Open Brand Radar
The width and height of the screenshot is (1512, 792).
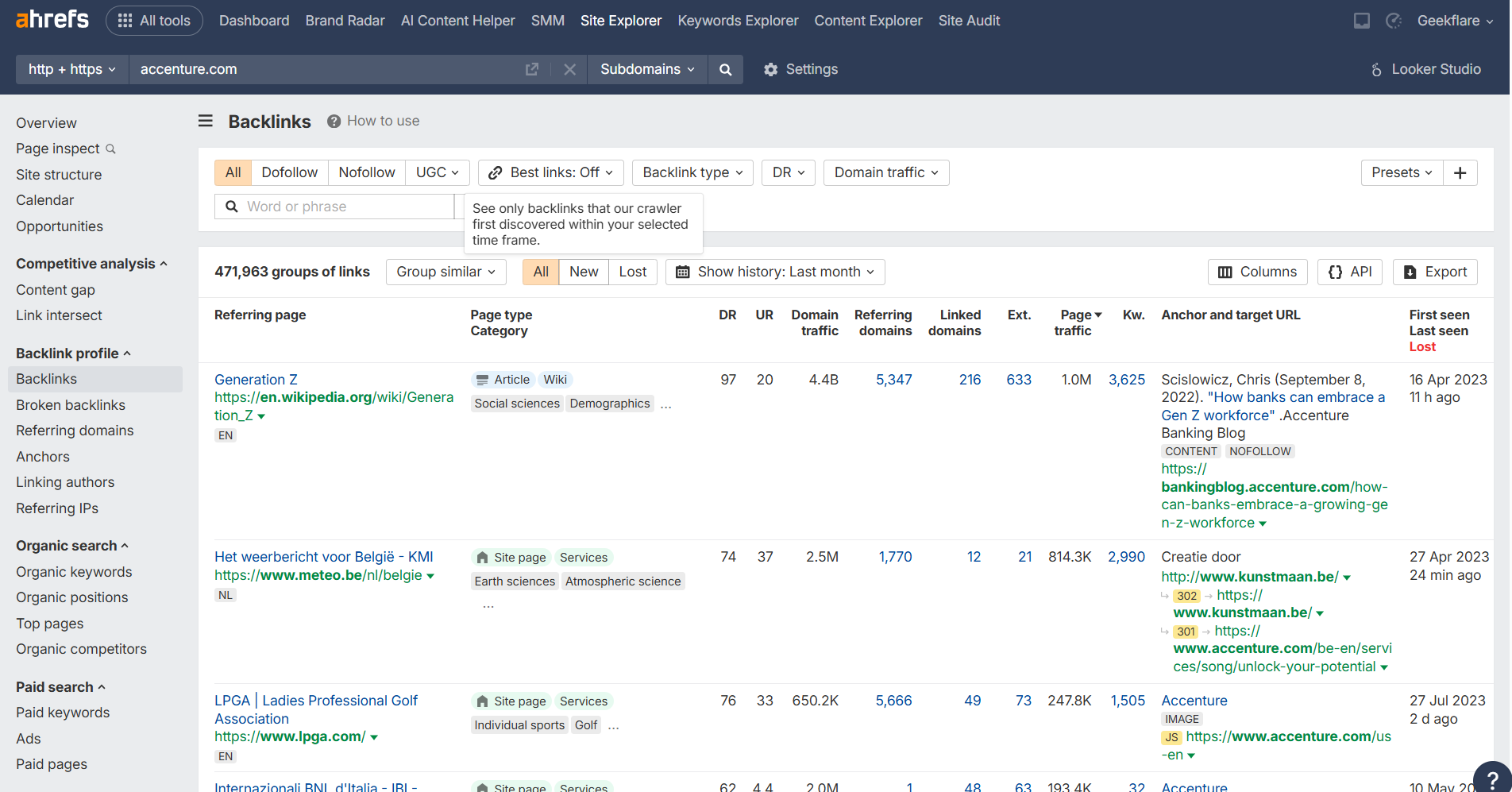click(x=345, y=21)
